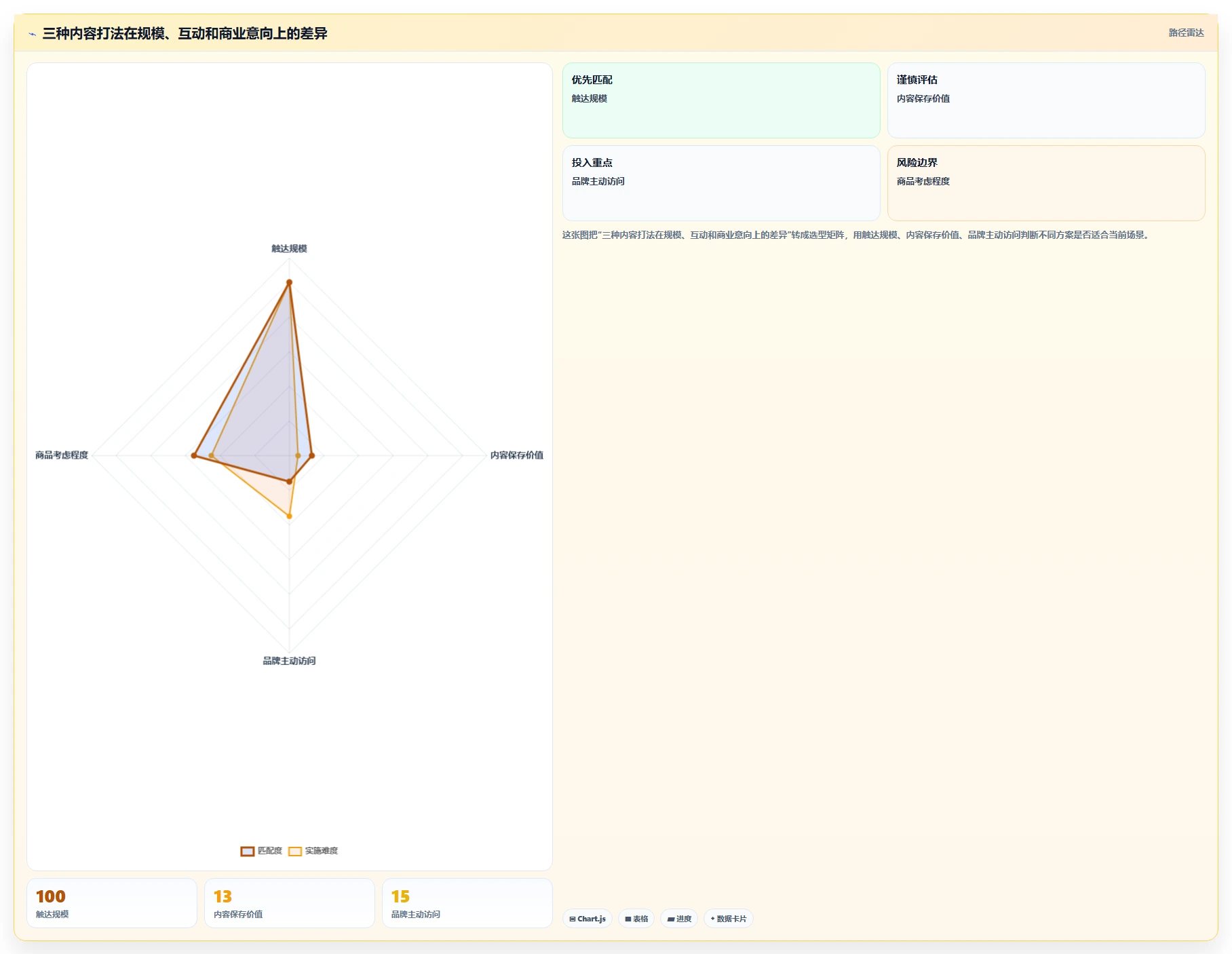Open the 投入重点 card

pyautogui.click(x=721, y=183)
